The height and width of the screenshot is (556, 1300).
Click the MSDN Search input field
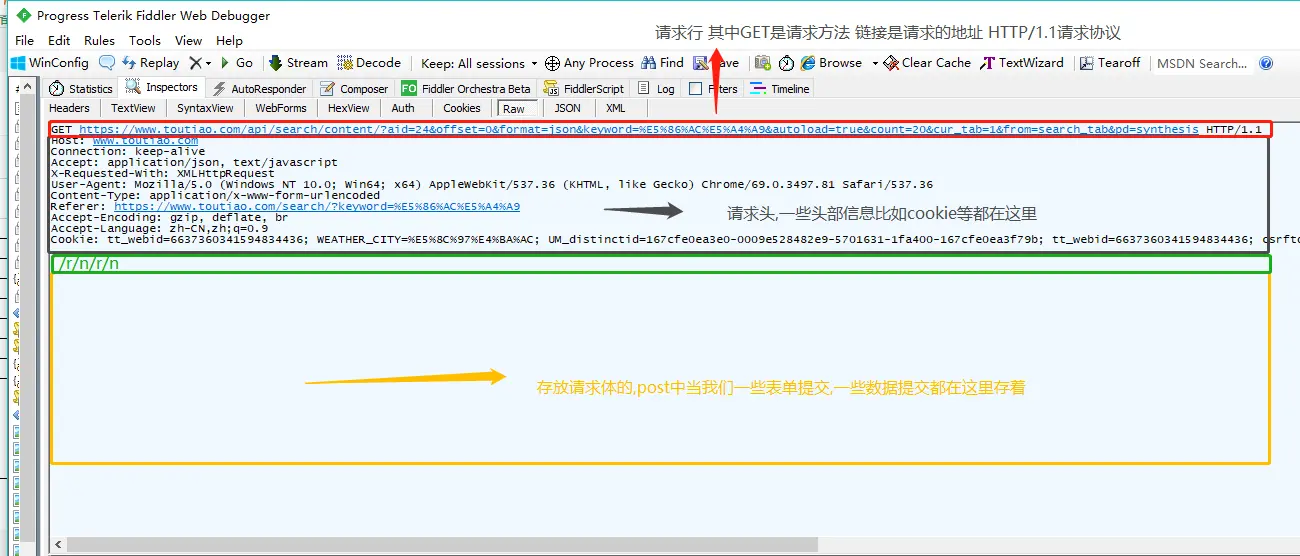[x=1202, y=64]
